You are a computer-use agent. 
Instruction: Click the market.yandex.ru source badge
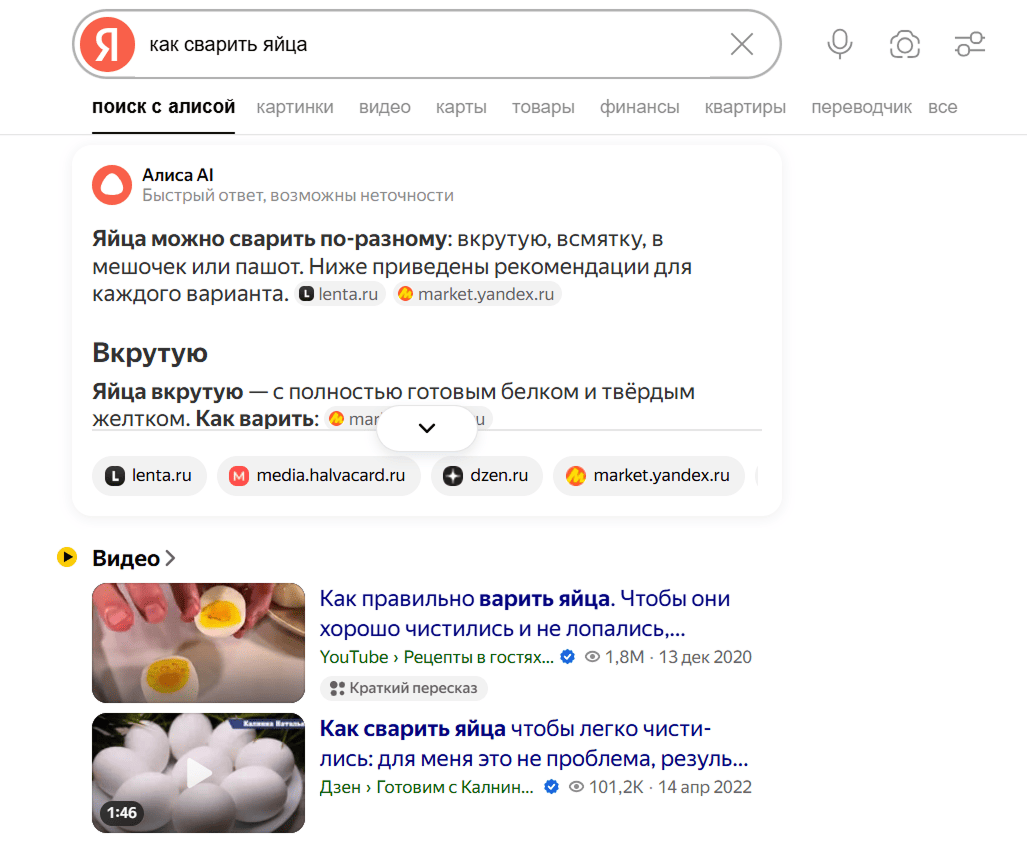(x=648, y=476)
